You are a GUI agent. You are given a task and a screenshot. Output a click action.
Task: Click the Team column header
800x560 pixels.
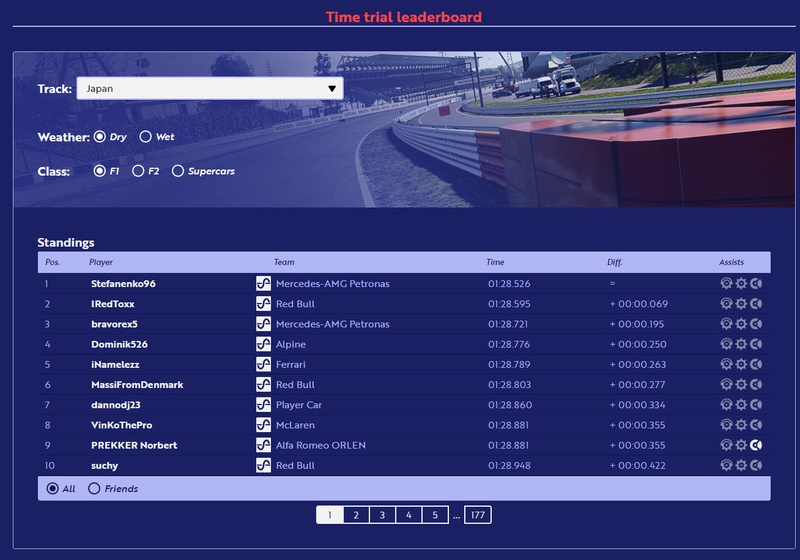click(284, 262)
